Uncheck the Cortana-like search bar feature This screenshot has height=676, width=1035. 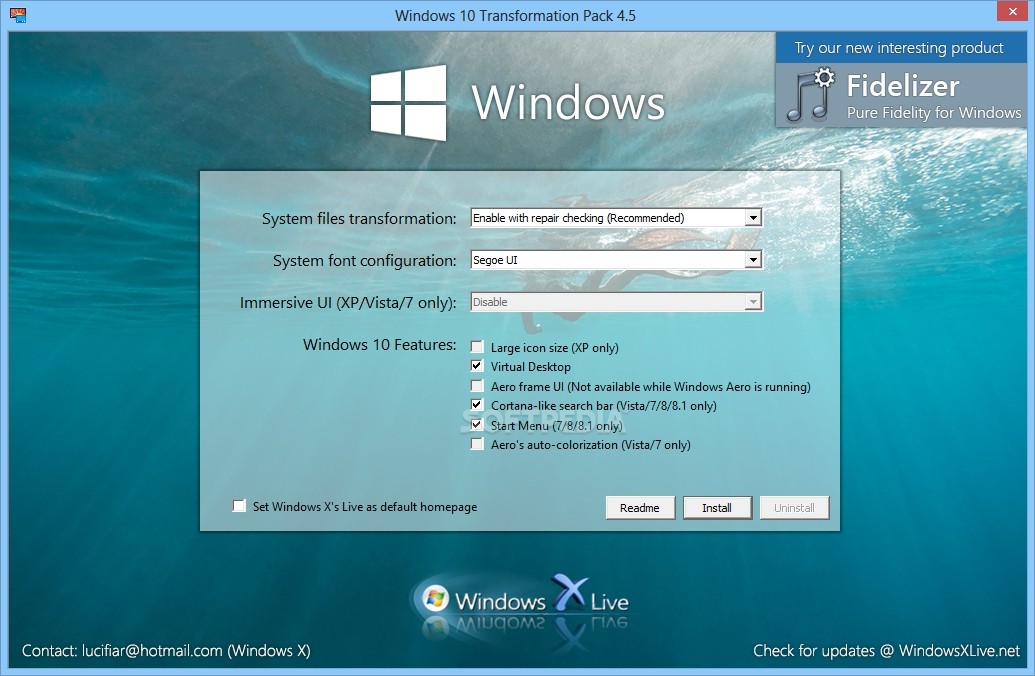[x=477, y=405]
